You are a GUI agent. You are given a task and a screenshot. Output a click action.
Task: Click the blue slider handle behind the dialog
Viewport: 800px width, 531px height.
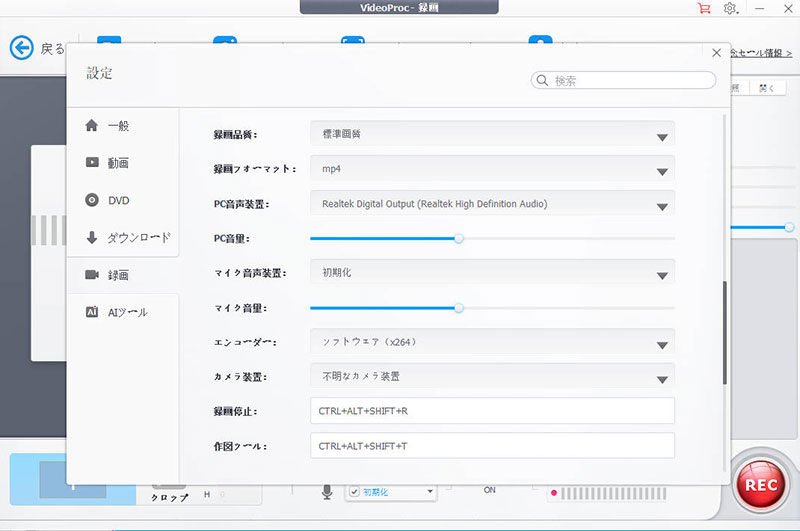(789, 227)
